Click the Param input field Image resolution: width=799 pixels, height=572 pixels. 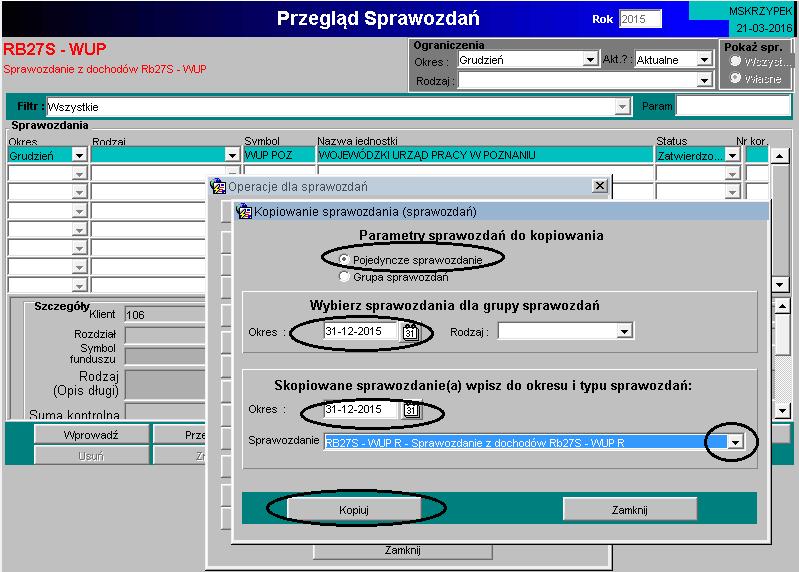(x=733, y=106)
